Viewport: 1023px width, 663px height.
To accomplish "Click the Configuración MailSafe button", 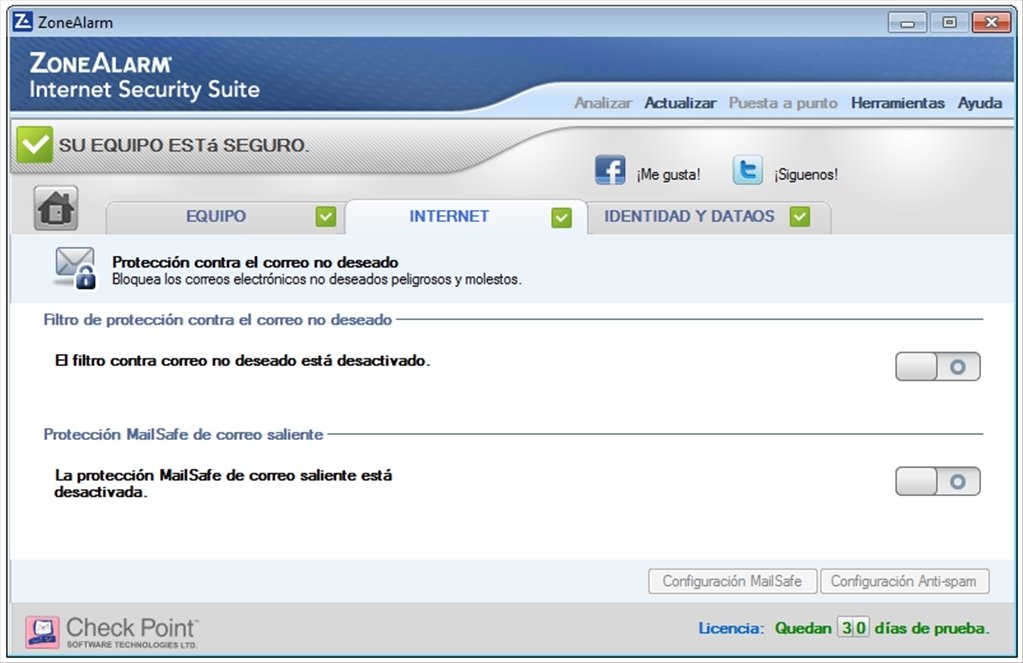I will pyautogui.click(x=732, y=581).
